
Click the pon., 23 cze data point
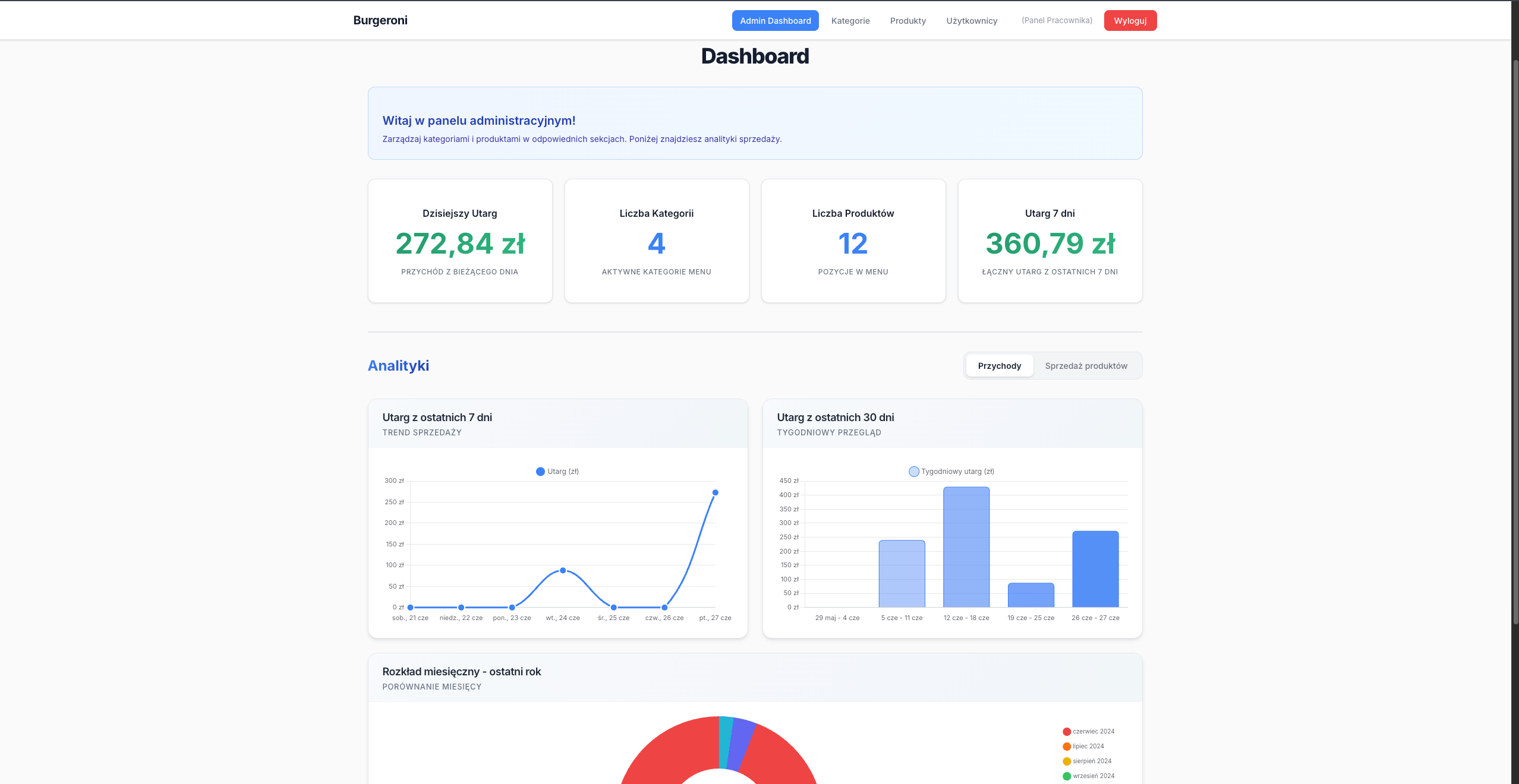point(512,607)
